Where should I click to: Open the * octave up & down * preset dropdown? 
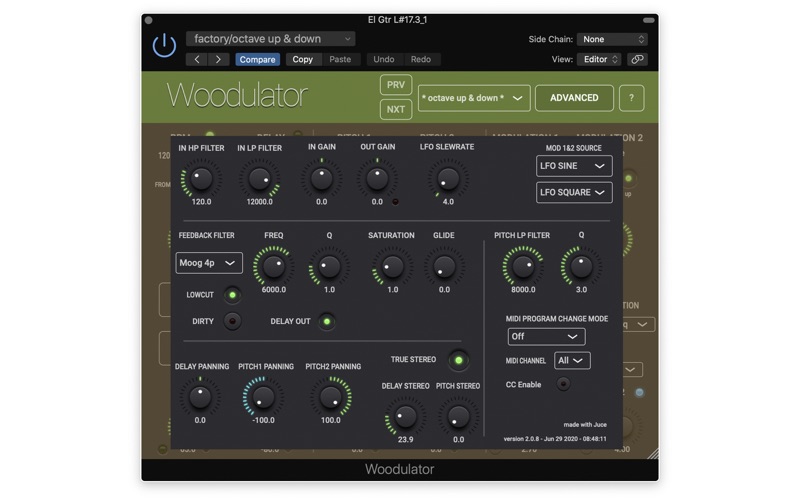[x=474, y=97]
